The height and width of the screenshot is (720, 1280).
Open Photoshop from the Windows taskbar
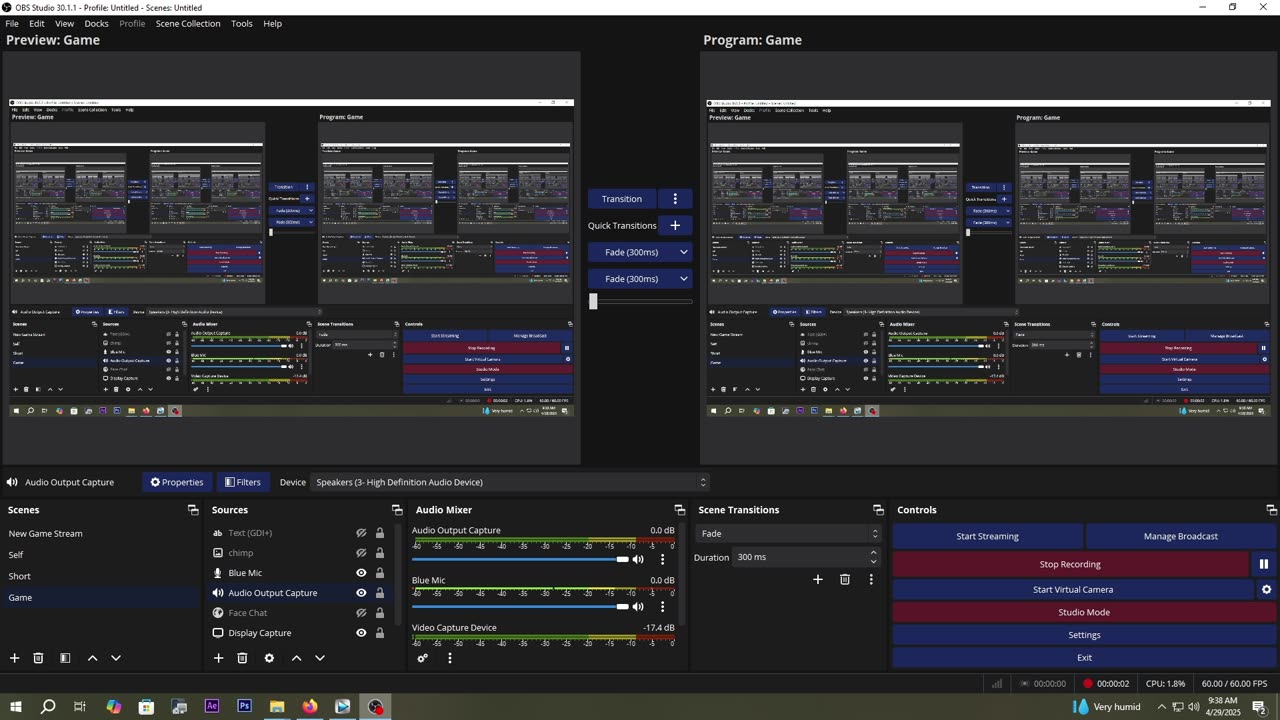click(x=244, y=706)
